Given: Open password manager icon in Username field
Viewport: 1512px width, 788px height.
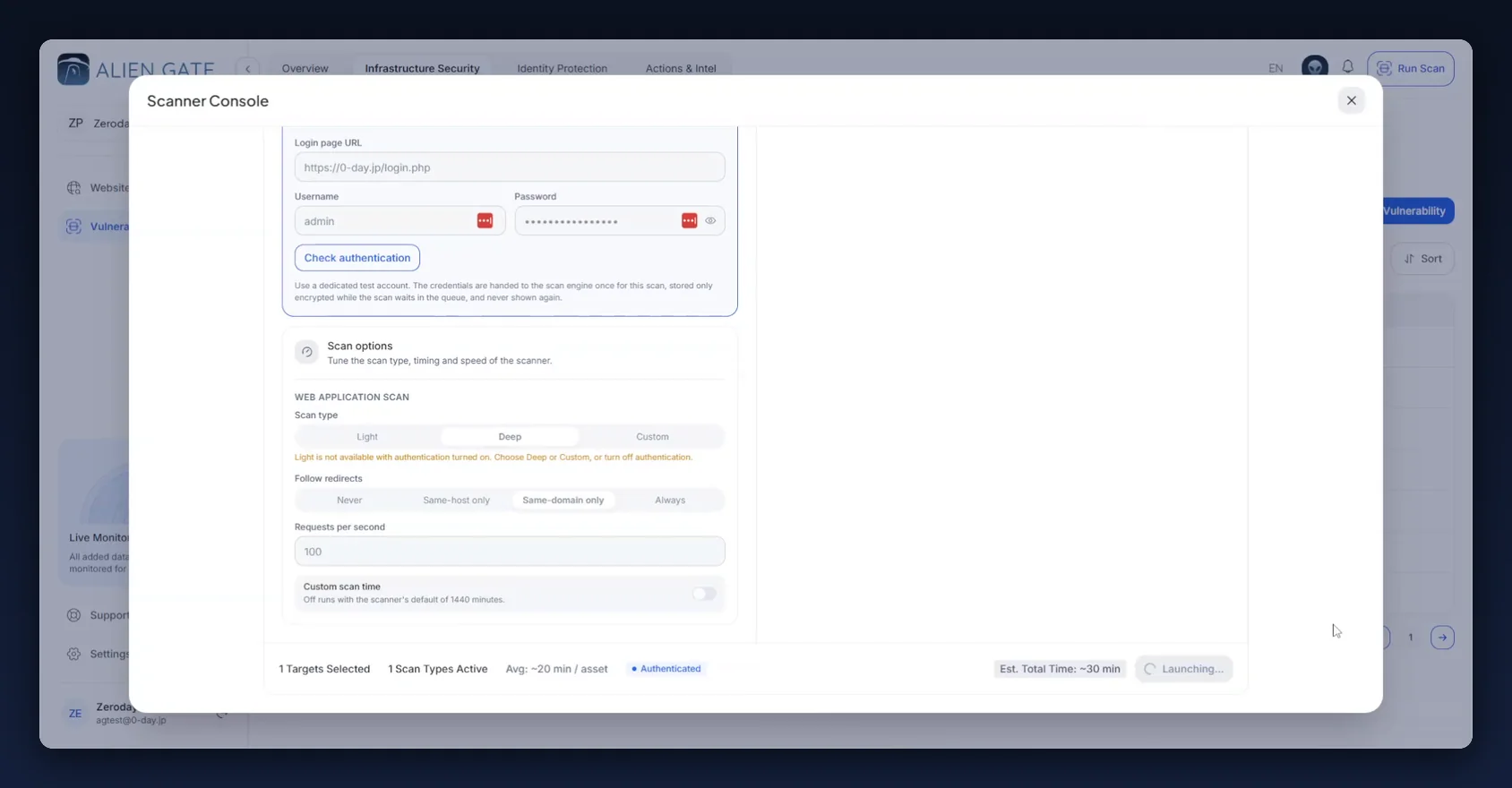Looking at the screenshot, I should tap(485, 220).
